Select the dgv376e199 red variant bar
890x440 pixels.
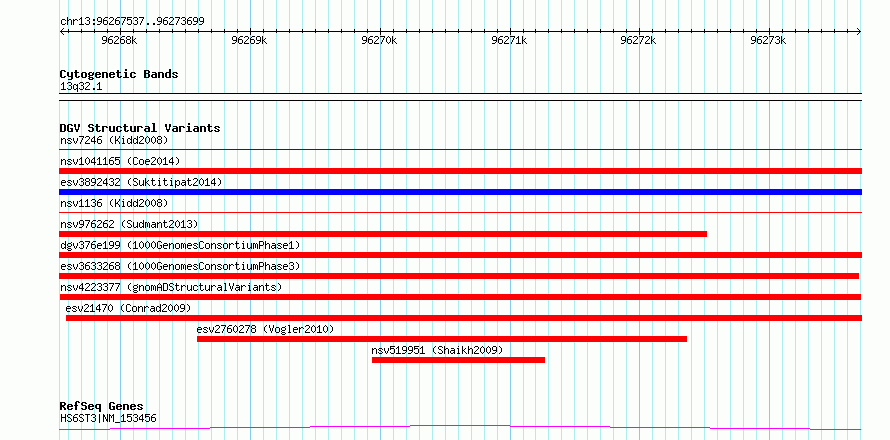(460, 255)
